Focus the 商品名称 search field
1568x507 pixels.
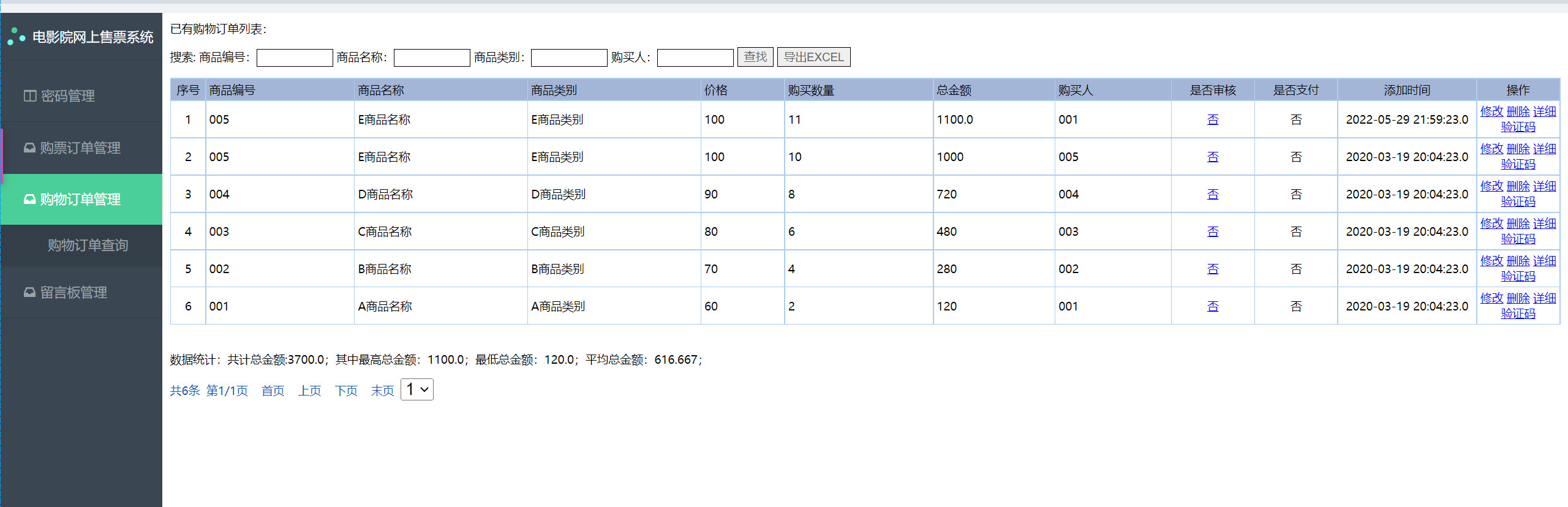click(x=432, y=58)
